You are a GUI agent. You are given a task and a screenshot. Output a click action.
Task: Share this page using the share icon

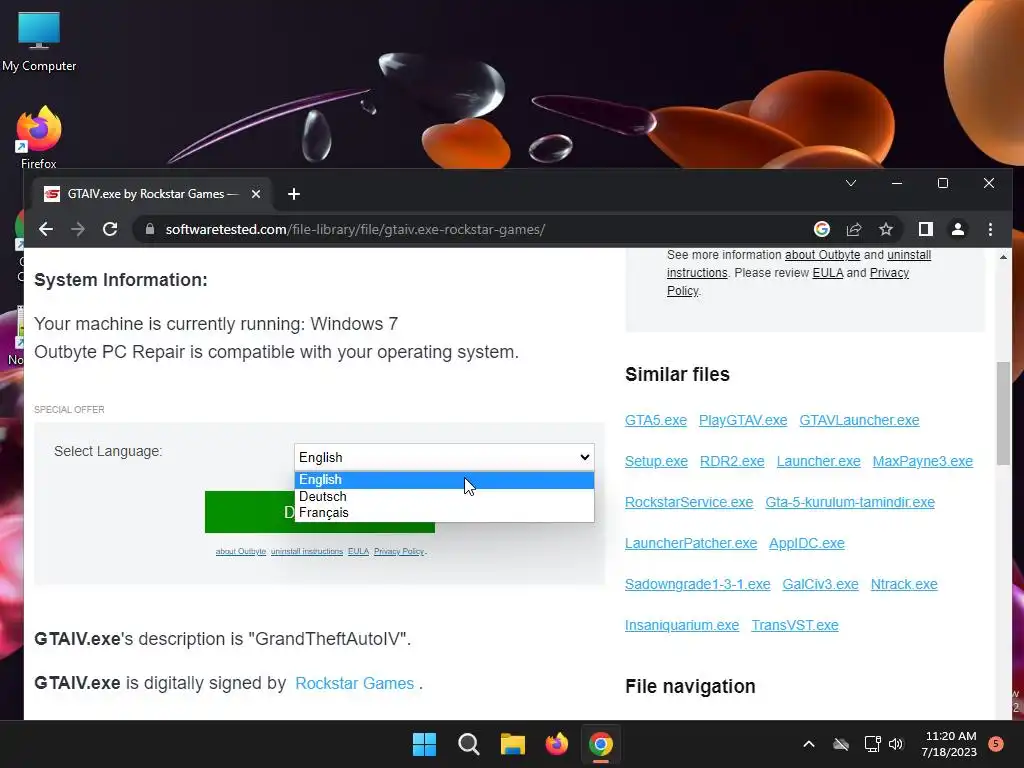[x=854, y=229]
